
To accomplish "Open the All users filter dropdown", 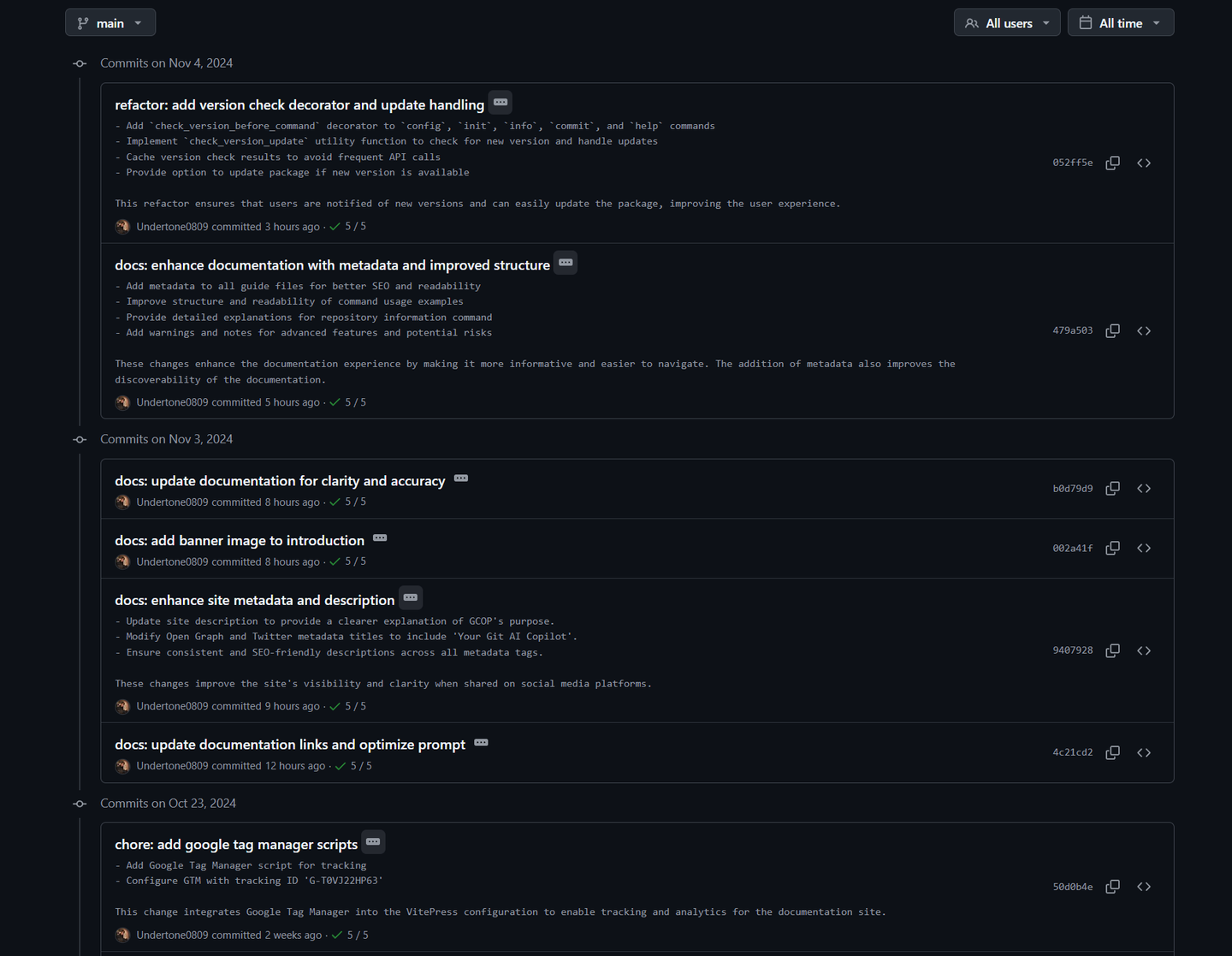I will pyautogui.click(x=1007, y=23).
